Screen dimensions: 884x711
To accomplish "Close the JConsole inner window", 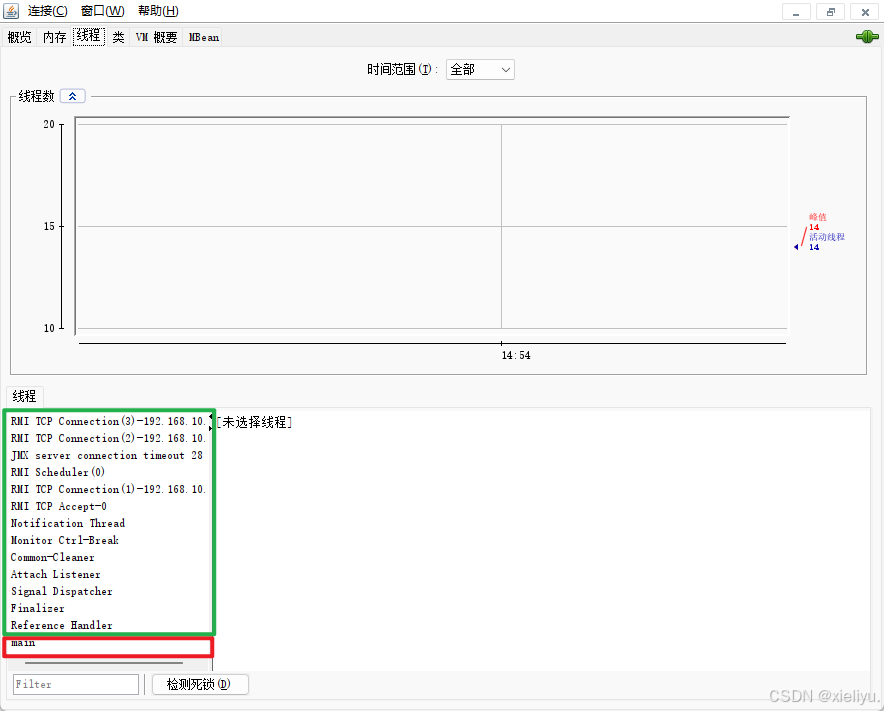I will [x=865, y=12].
